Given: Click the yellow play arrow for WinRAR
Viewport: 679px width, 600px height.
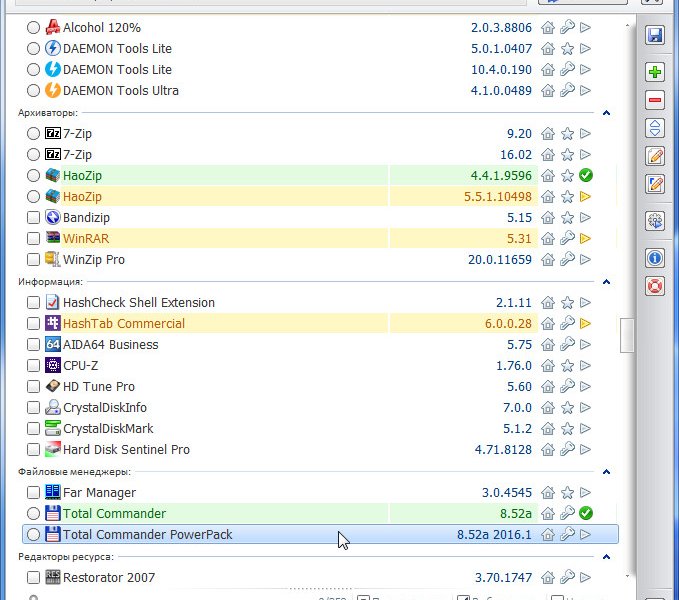Looking at the screenshot, I should tap(585, 238).
